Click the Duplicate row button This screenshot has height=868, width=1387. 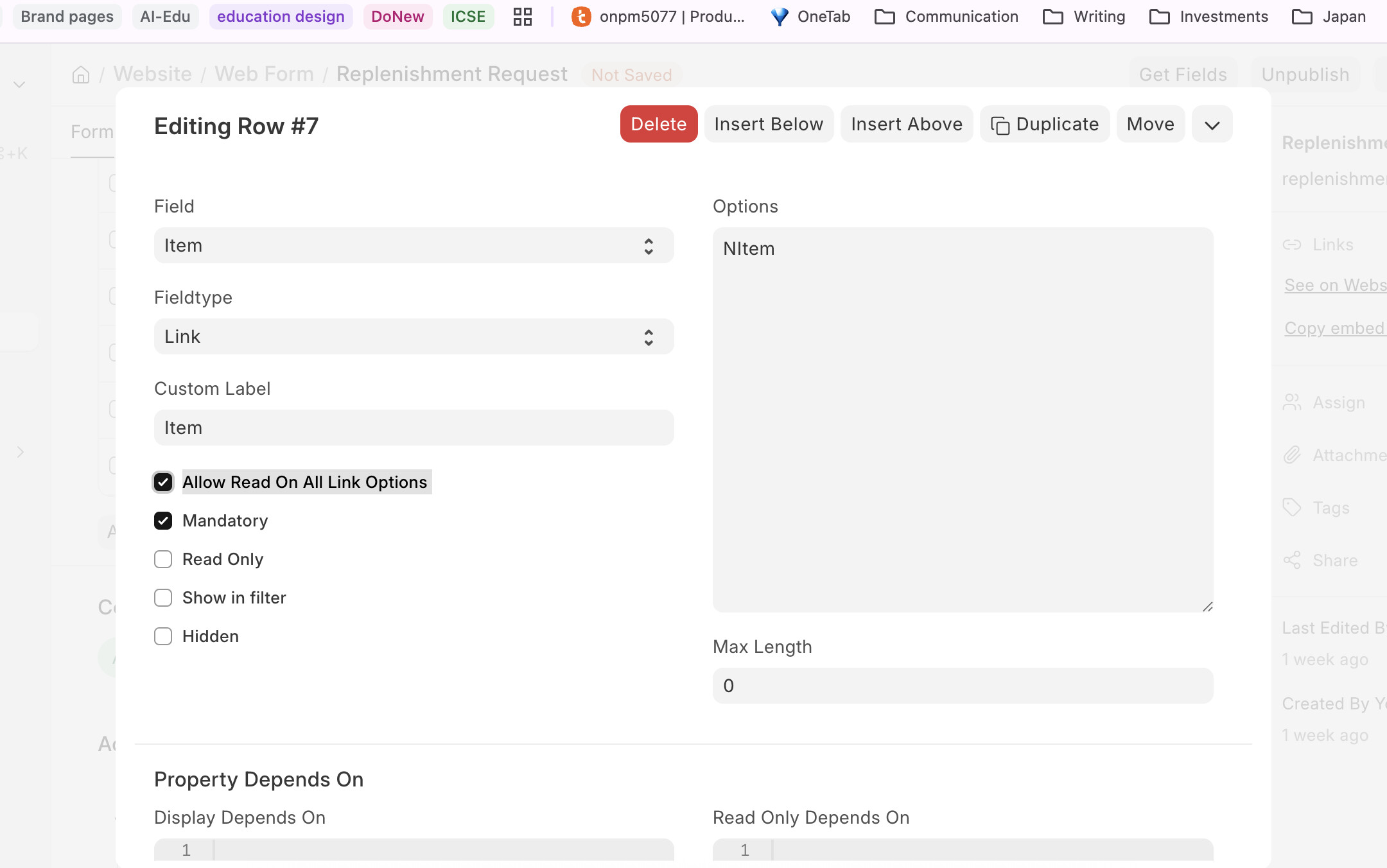[1045, 124]
